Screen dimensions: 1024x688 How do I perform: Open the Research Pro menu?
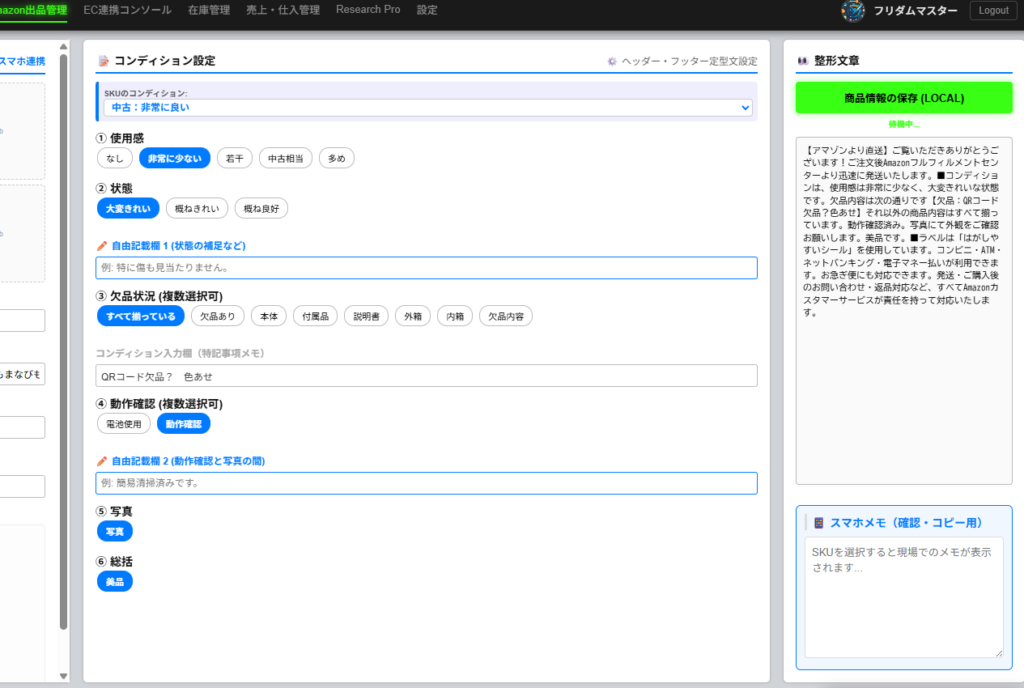(368, 10)
